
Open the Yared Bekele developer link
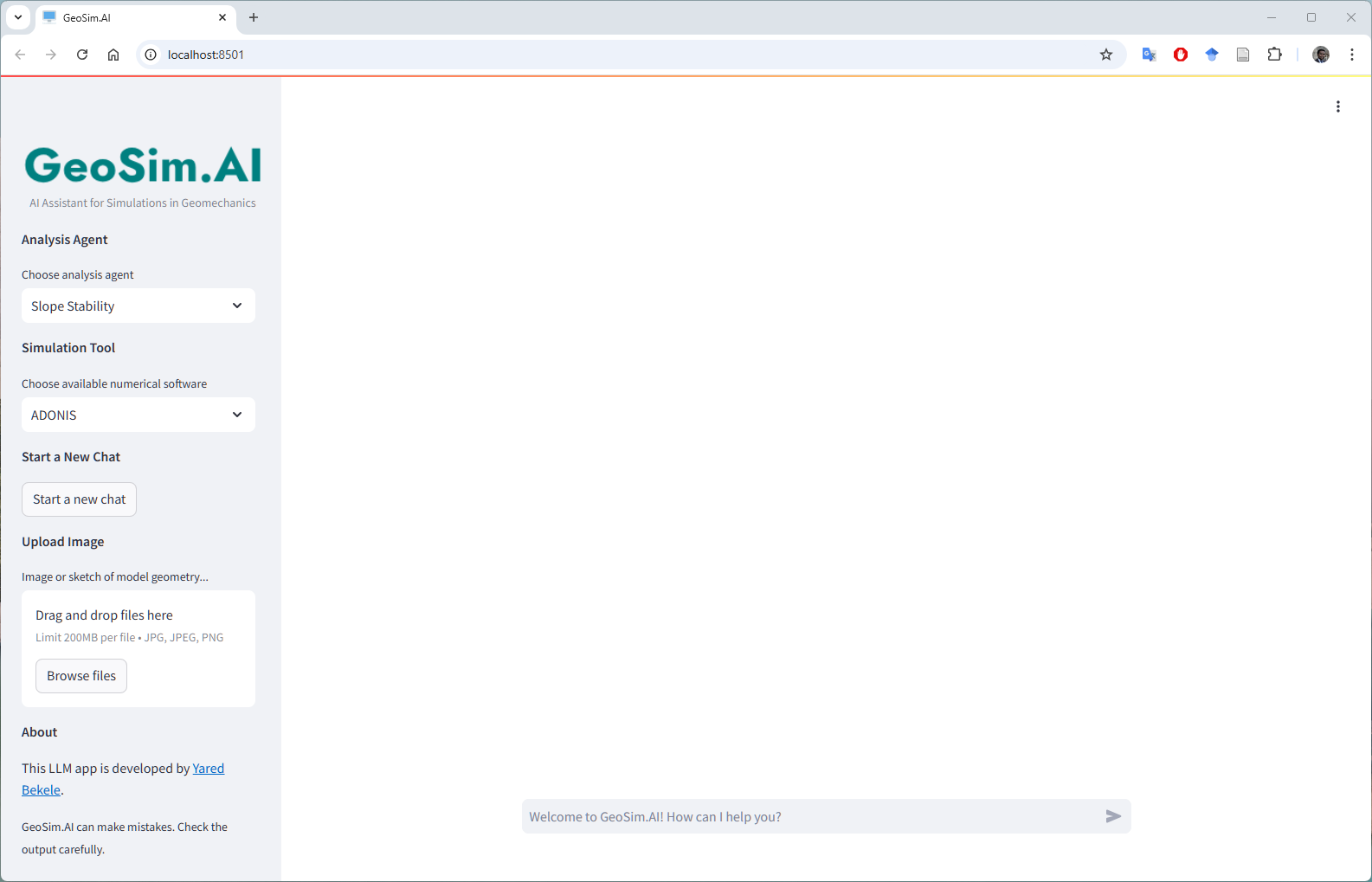point(208,769)
